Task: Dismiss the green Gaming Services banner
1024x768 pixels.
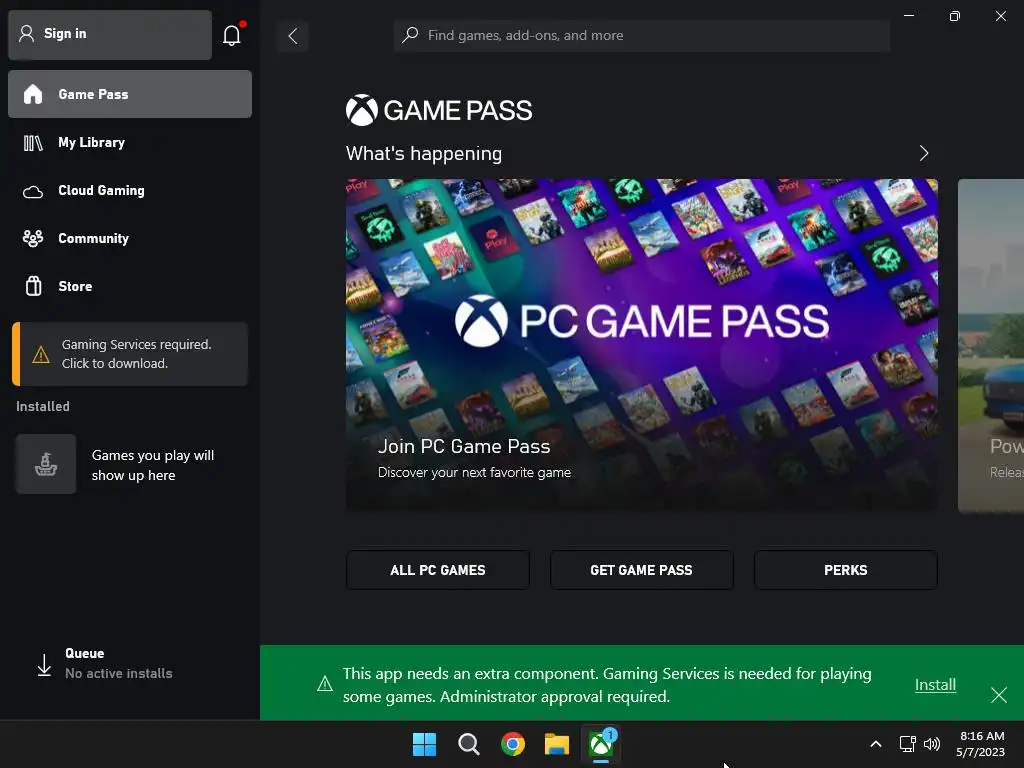Action: [x=999, y=695]
